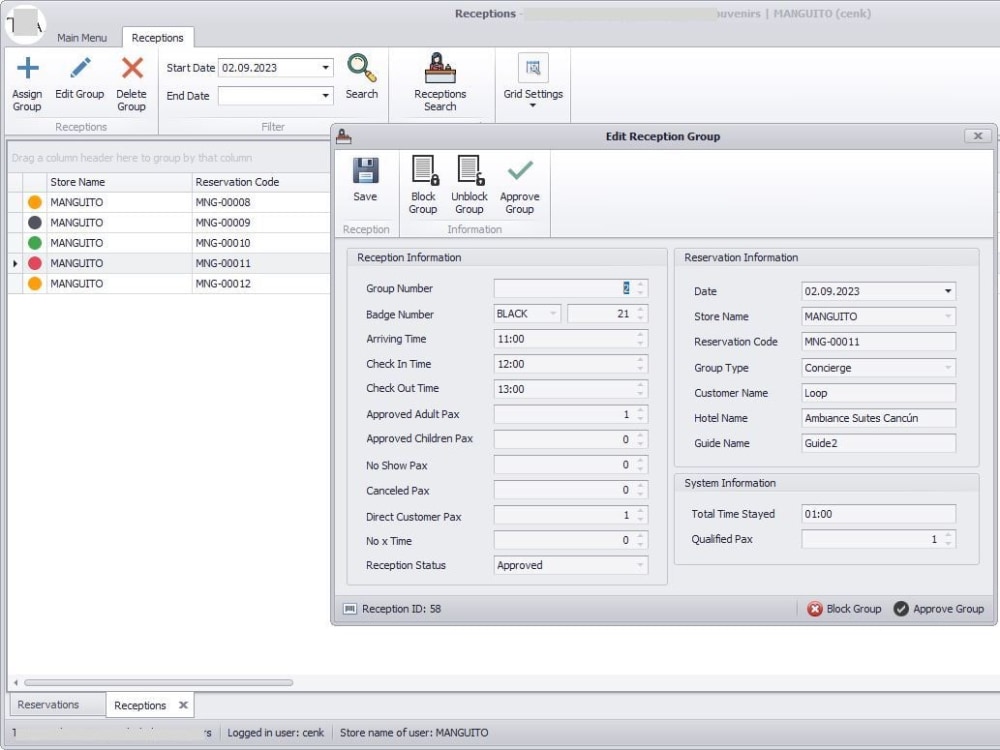Close the Edit Reception Group dialog
This screenshot has height=750, width=1000.
977,136
